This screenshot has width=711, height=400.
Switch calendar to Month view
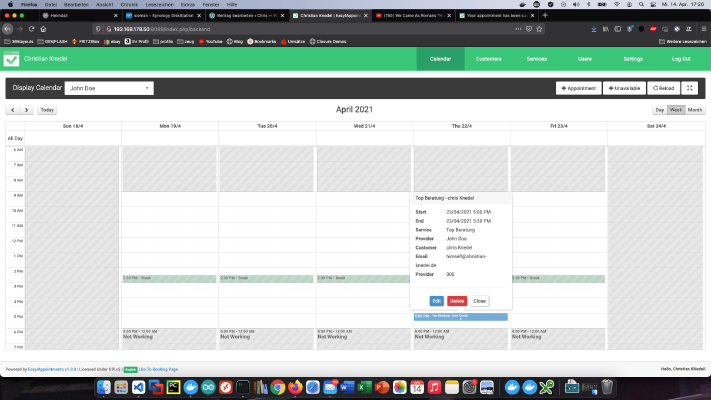pos(695,110)
